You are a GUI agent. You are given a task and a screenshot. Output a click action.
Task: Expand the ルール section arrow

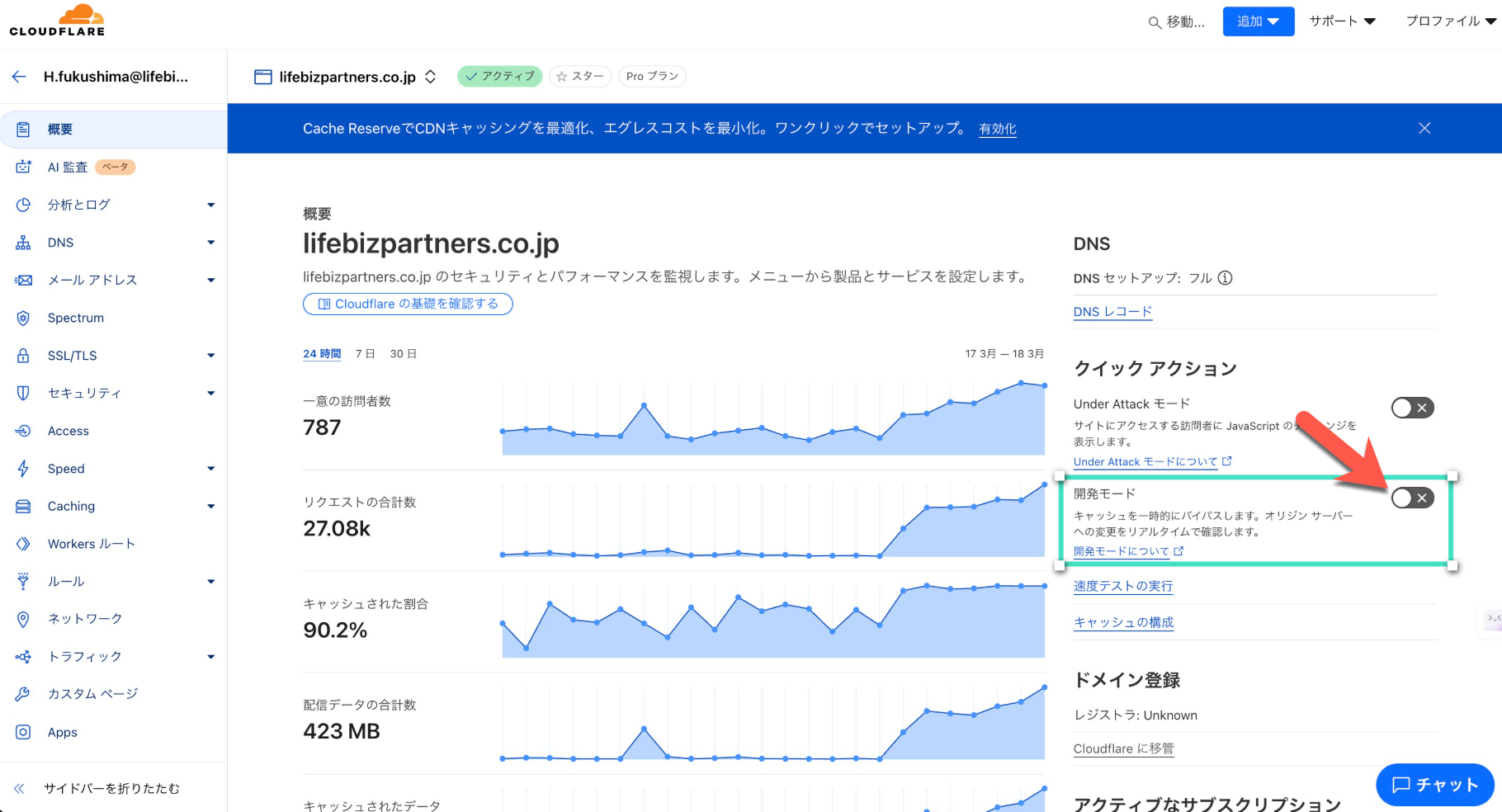pyautogui.click(x=211, y=582)
